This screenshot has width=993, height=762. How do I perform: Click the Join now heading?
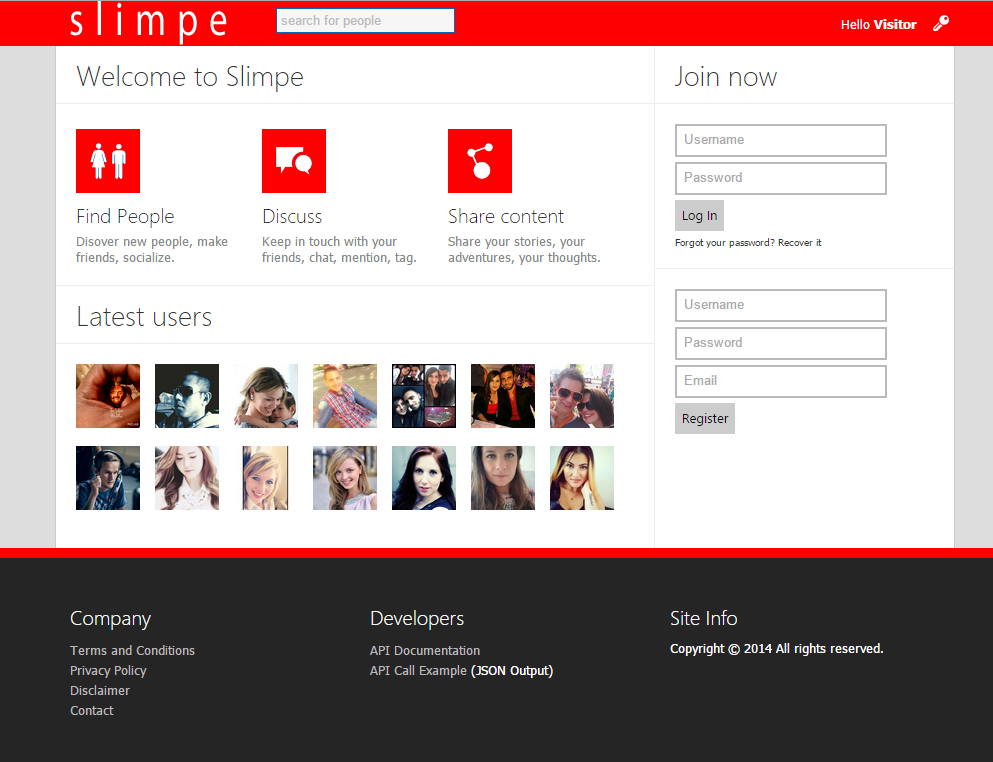tap(726, 77)
